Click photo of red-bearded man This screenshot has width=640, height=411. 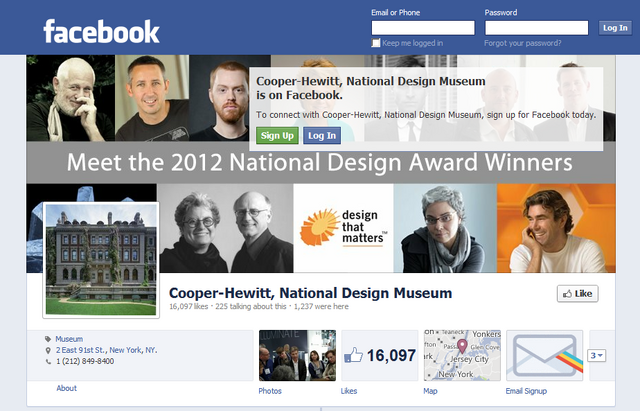(x=219, y=98)
